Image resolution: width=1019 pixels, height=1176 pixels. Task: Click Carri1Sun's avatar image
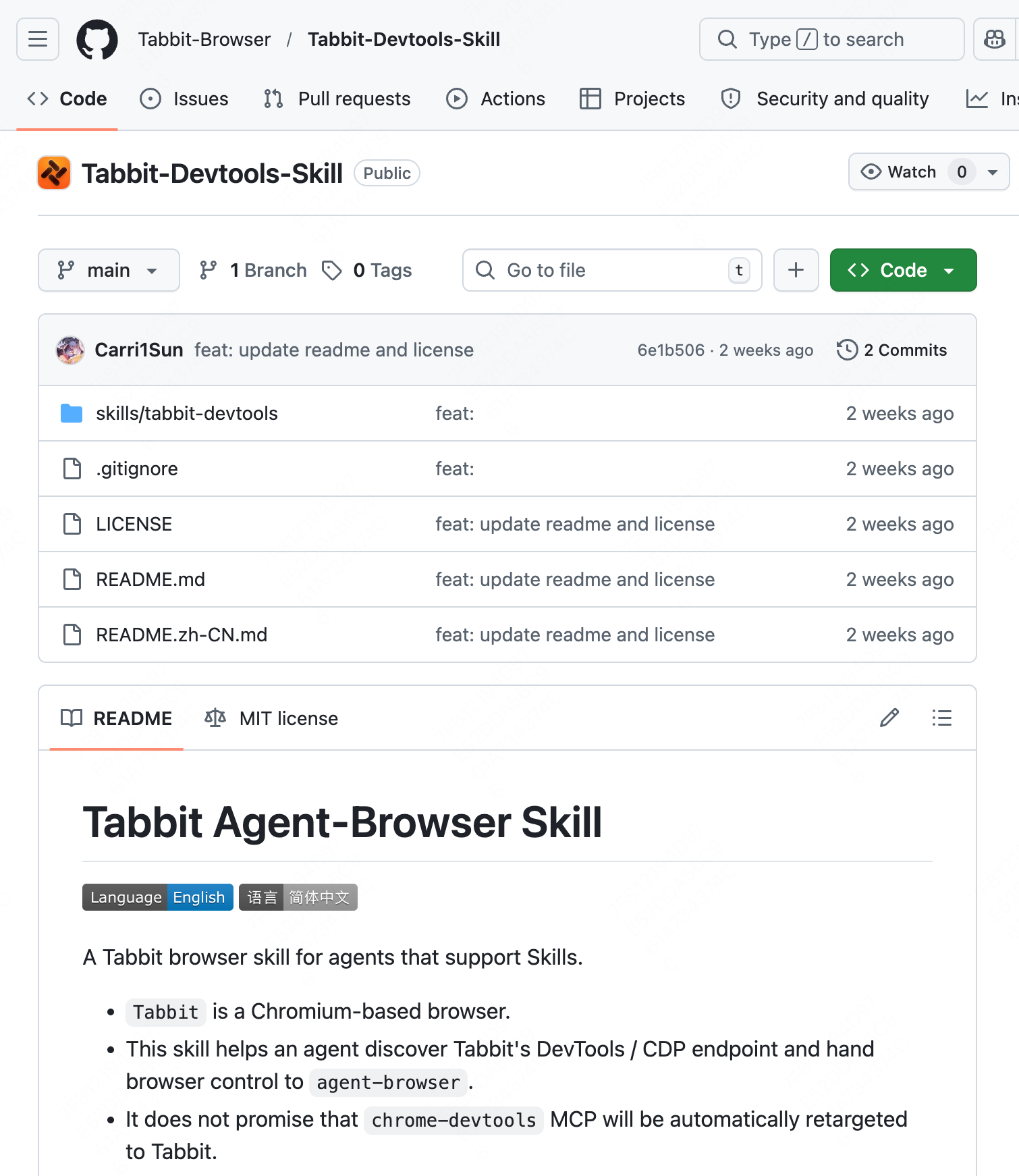pos(70,350)
